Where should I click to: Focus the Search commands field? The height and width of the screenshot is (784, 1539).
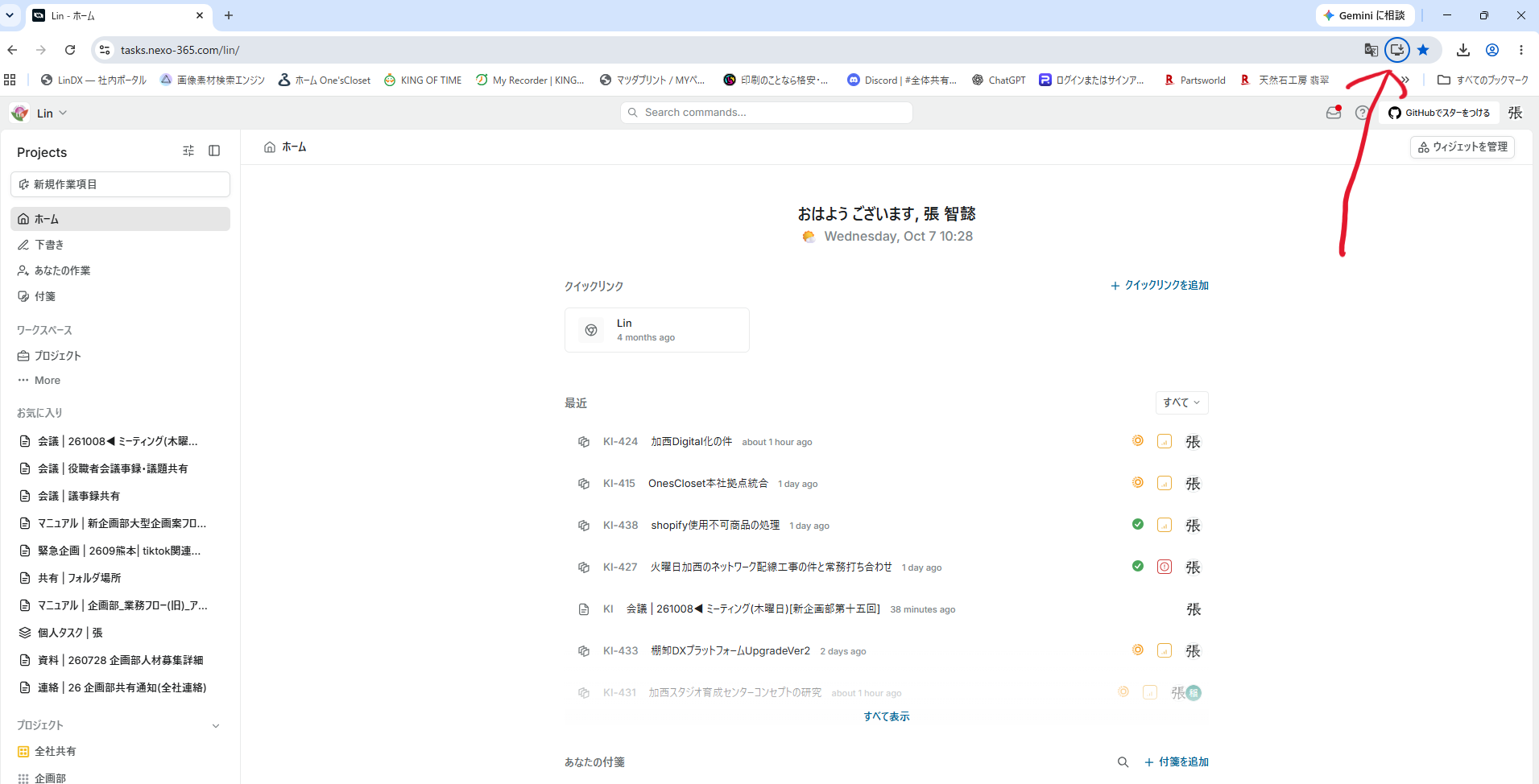click(x=767, y=113)
